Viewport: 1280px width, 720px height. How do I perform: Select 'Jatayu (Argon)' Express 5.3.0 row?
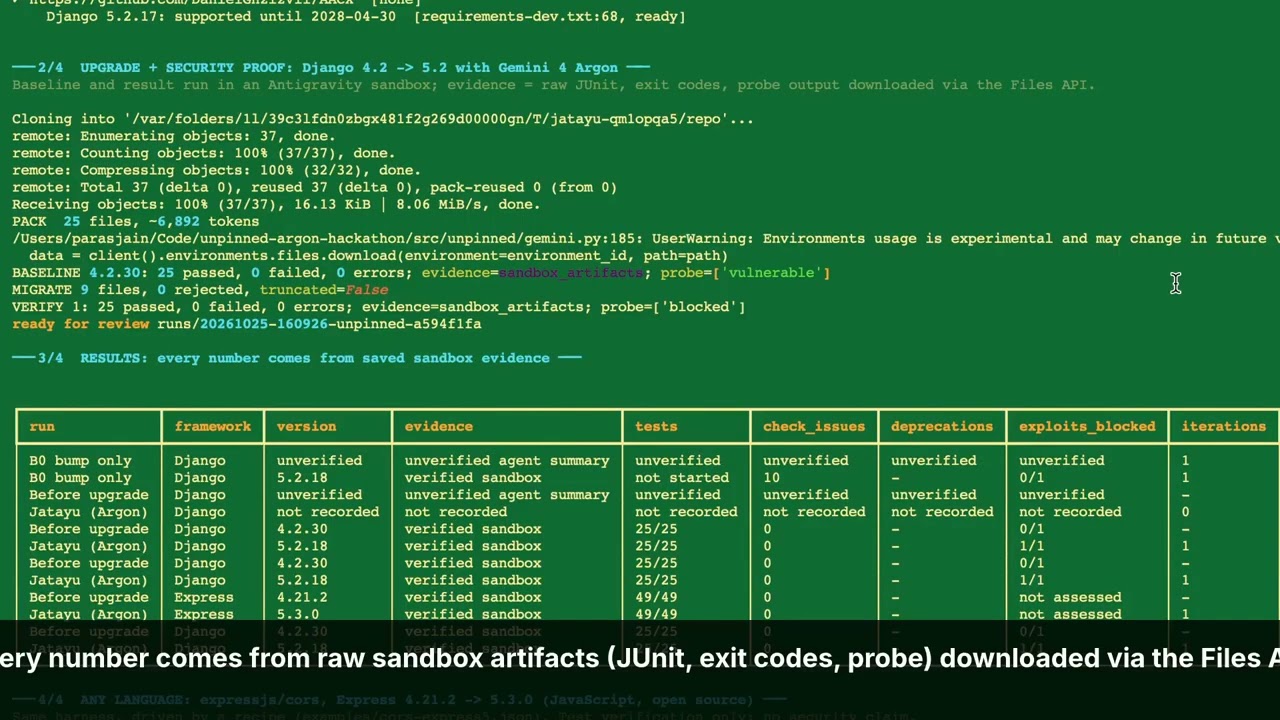click(647, 614)
